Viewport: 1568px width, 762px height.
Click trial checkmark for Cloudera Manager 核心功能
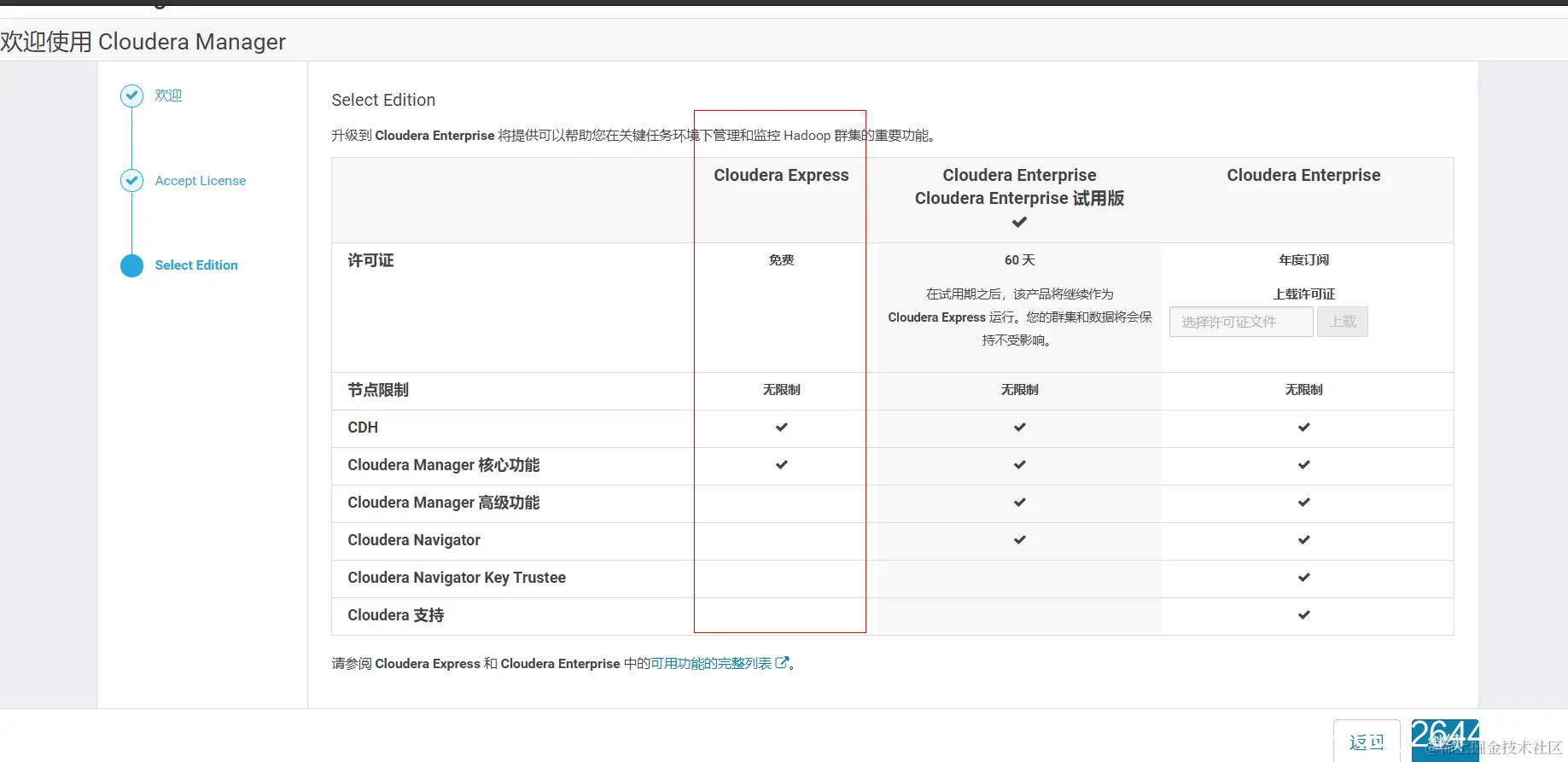pyautogui.click(x=1019, y=464)
